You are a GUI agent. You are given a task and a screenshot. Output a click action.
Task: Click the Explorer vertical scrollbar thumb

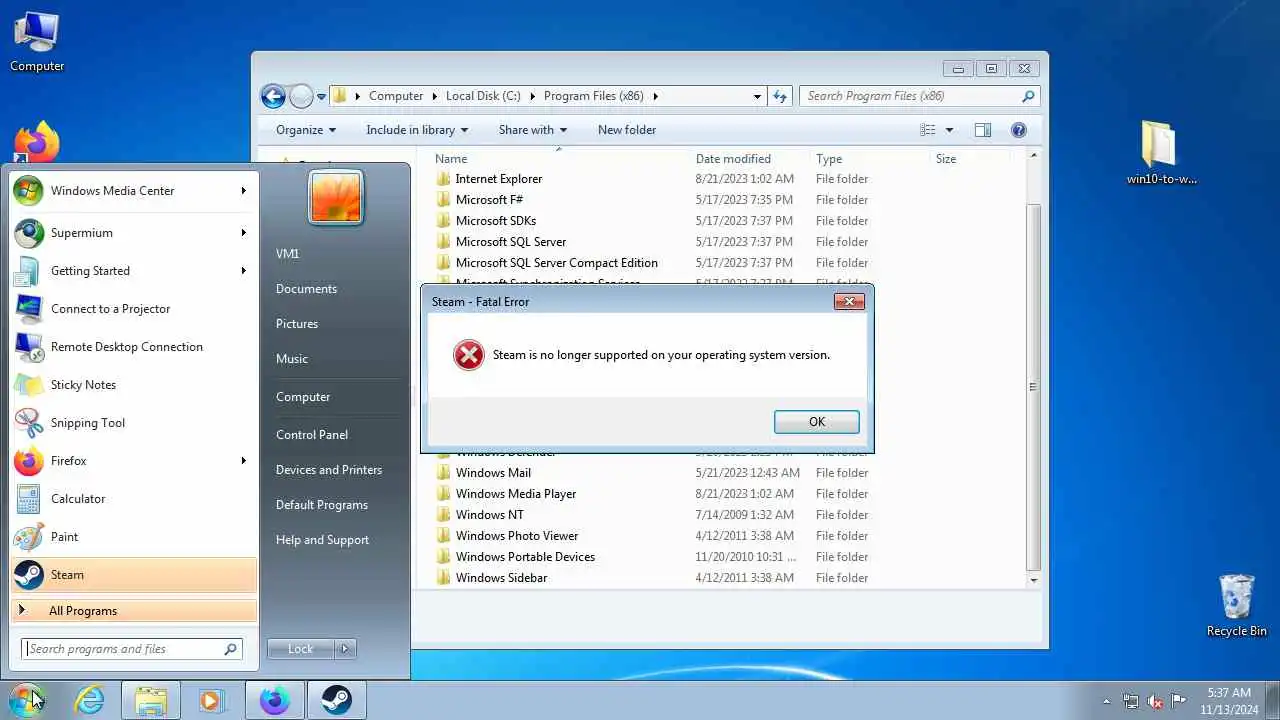[1034, 386]
